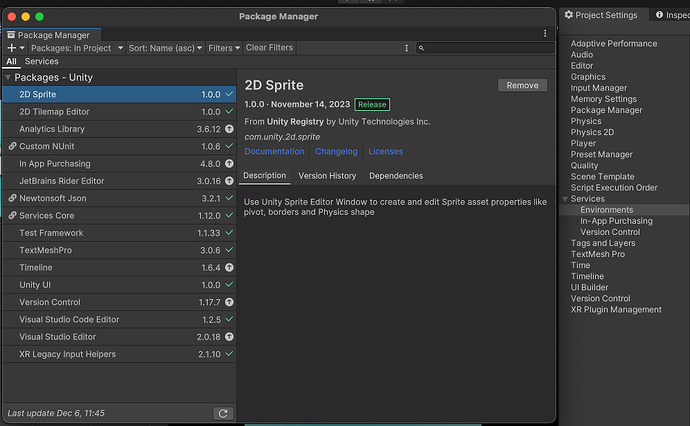Click the add package plus icon
The image size is (690, 426).
[11, 48]
